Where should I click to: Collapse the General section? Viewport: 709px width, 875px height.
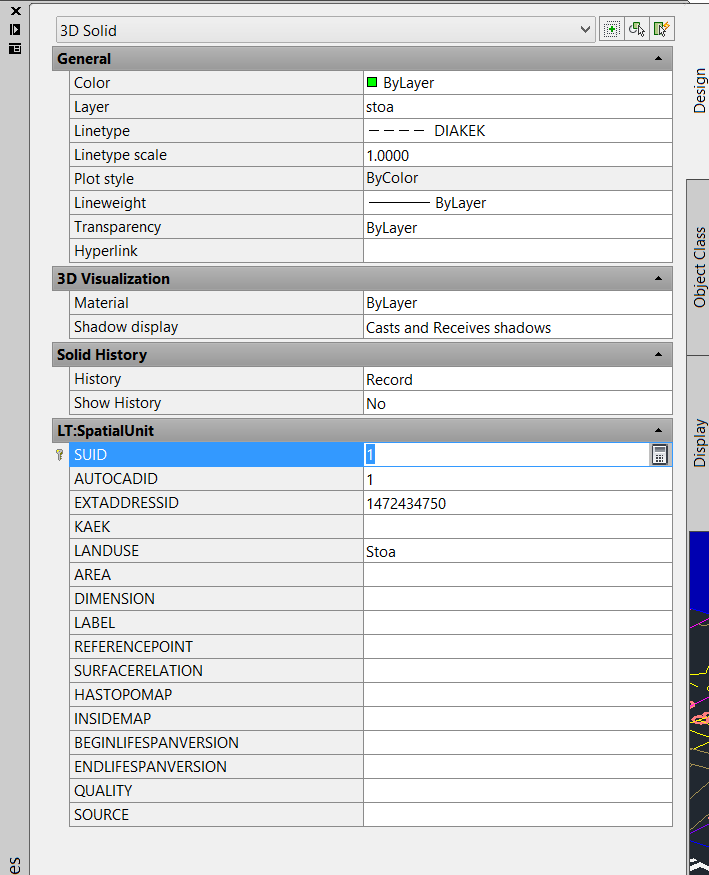coord(658,59)
